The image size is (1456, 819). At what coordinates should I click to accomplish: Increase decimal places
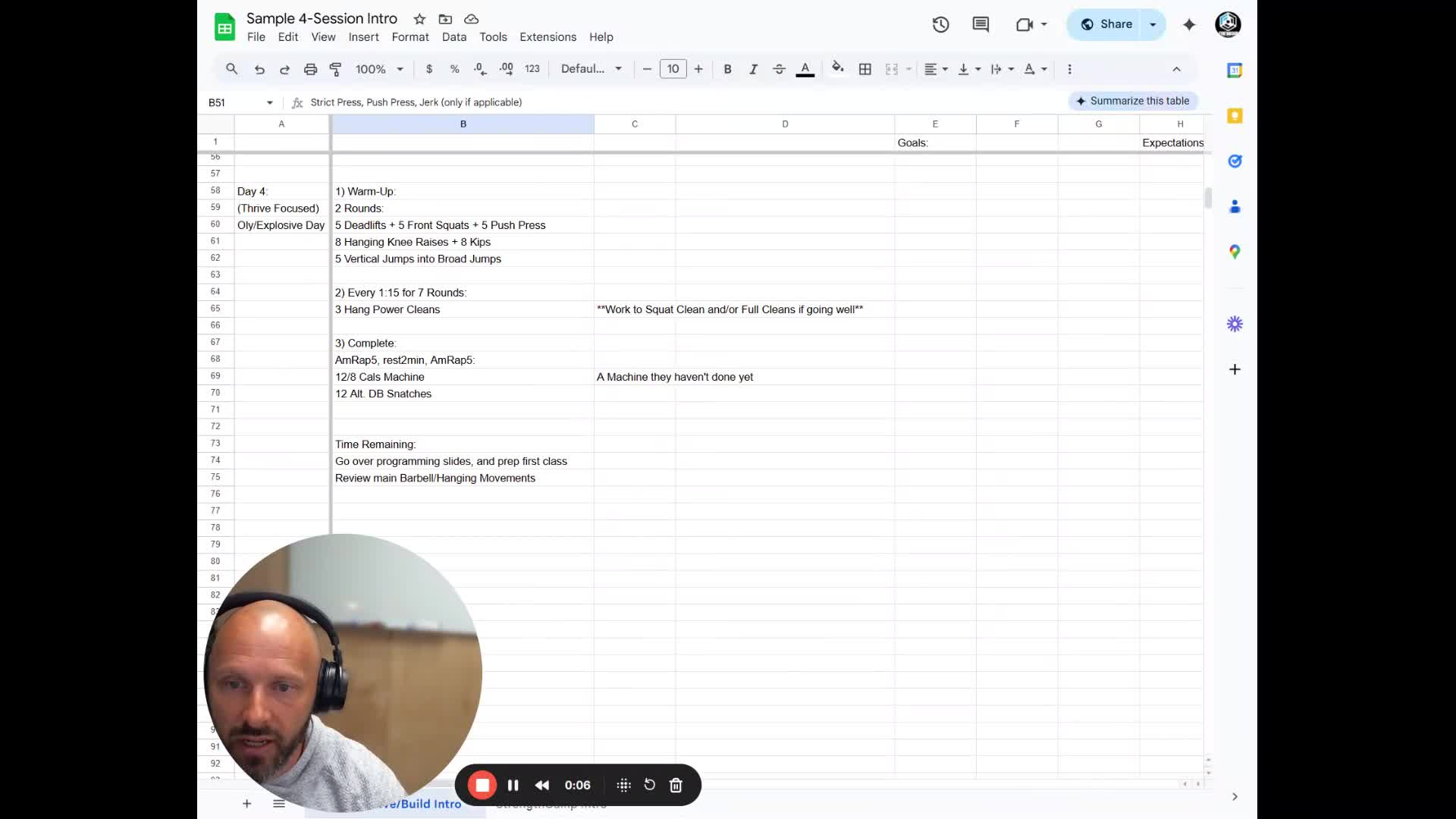pyautogui.click(x=506, y=69)
